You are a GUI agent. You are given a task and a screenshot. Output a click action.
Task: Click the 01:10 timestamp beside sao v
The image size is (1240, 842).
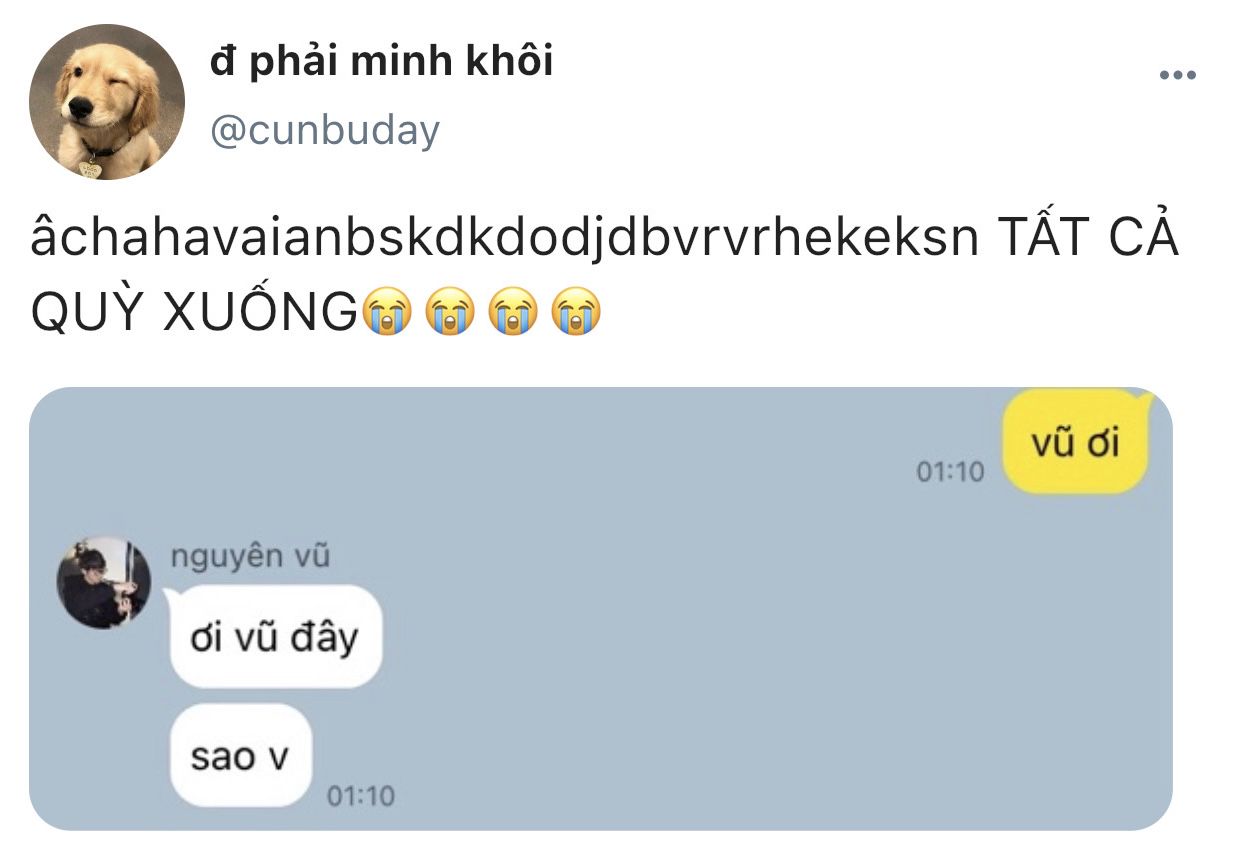(361, 796)
